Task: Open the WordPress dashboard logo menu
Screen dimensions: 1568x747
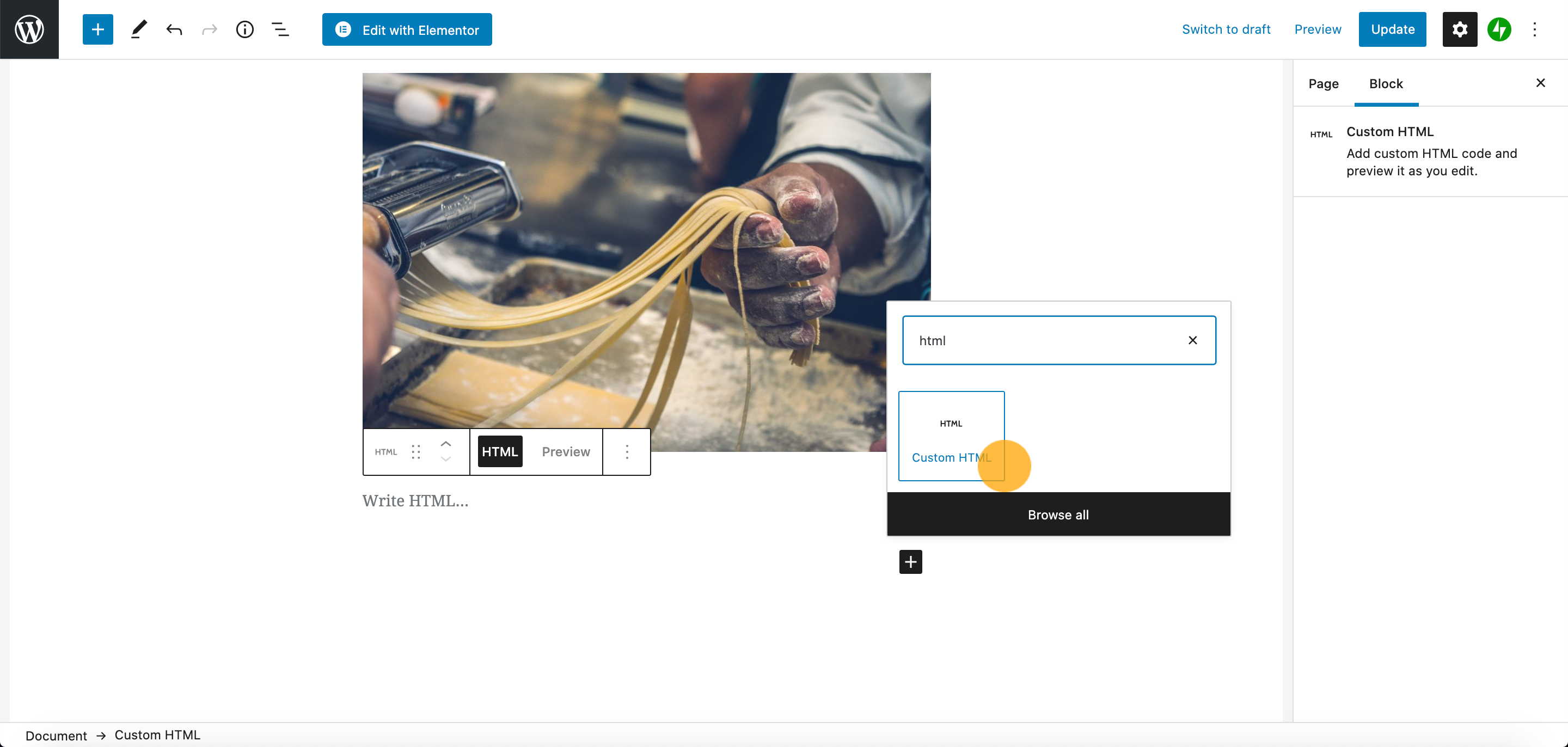Action: (x=29, y=29)
